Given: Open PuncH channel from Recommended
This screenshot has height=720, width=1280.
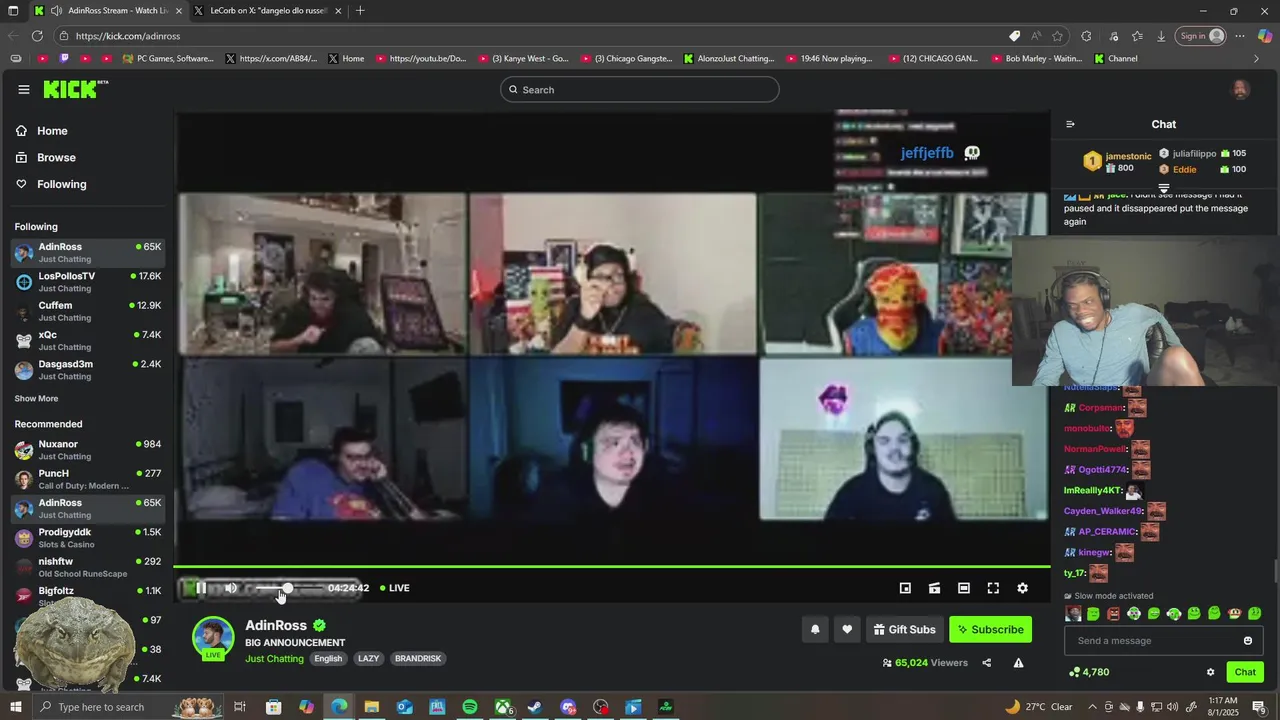Looking at the screenshot, I should (89, 479).
